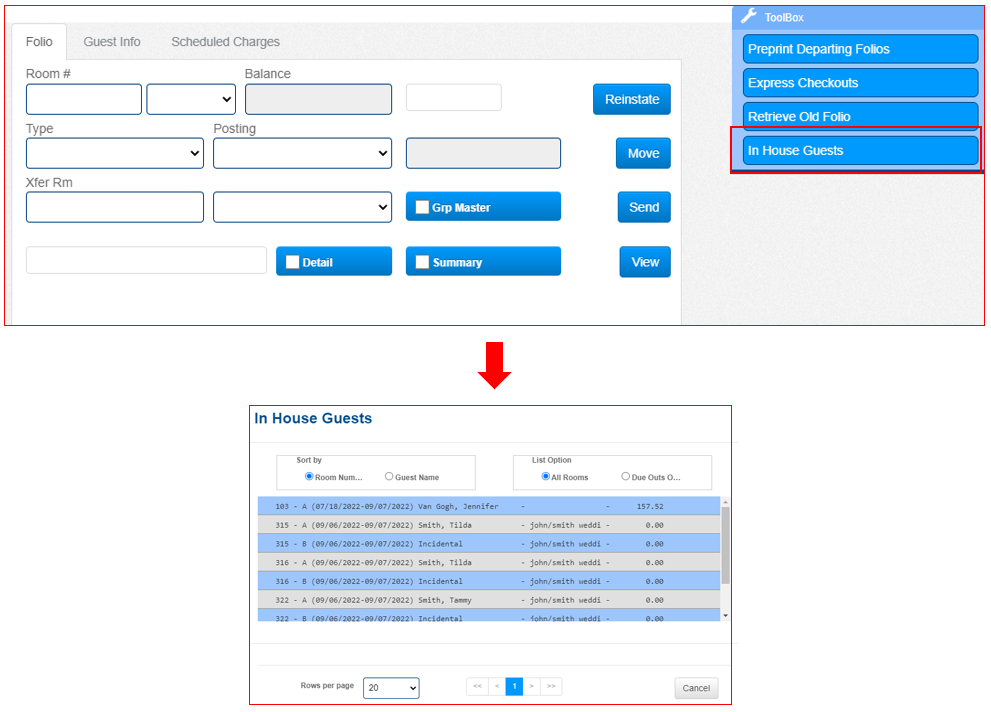Select Guest Name sort radio button
991x712 pixels.
389,477
